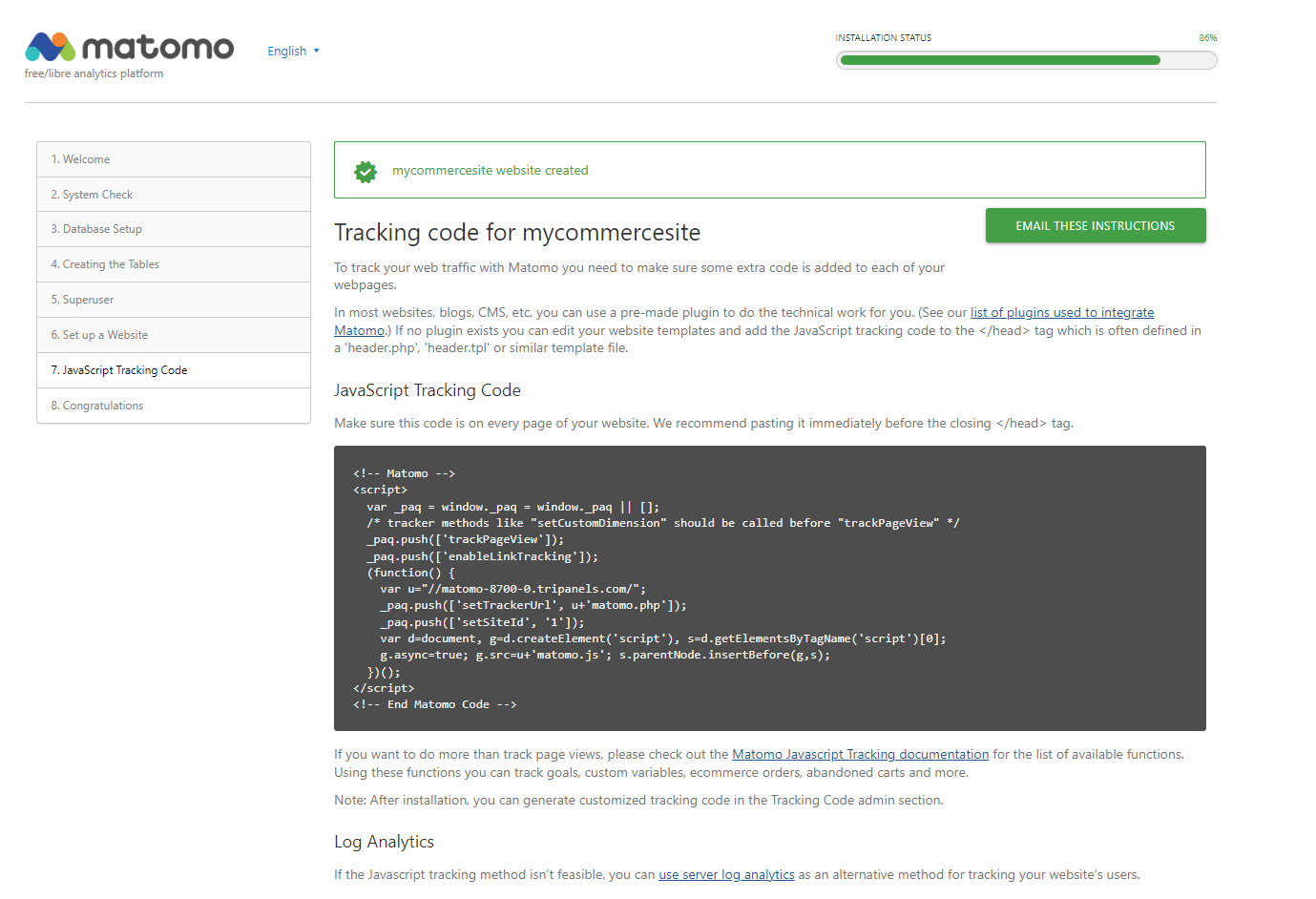Viewport: 1316px width, 899px height.
Task: Click the setSiteId line in the code
Action: coord(482,622)
